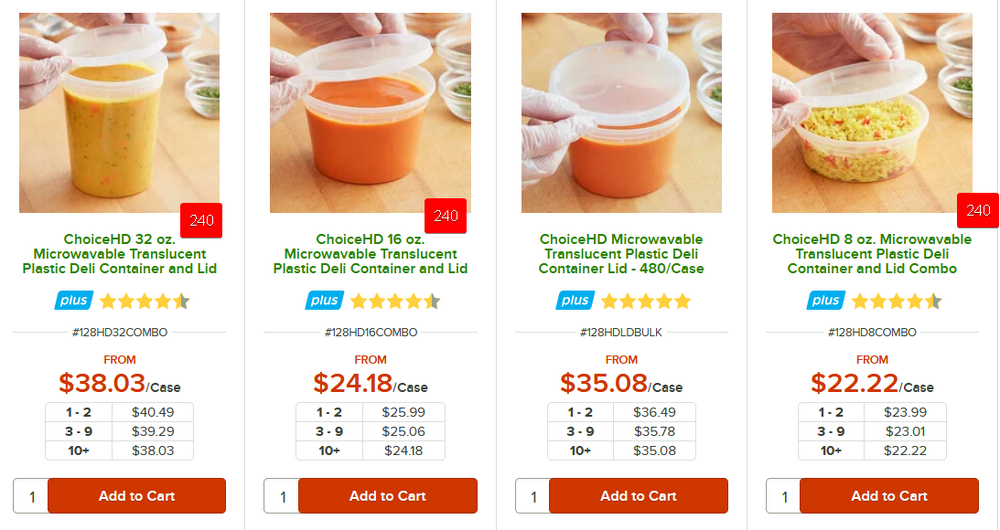Open star rating for 32 oz. container
1000x530 pixels.
pos(144,300)
